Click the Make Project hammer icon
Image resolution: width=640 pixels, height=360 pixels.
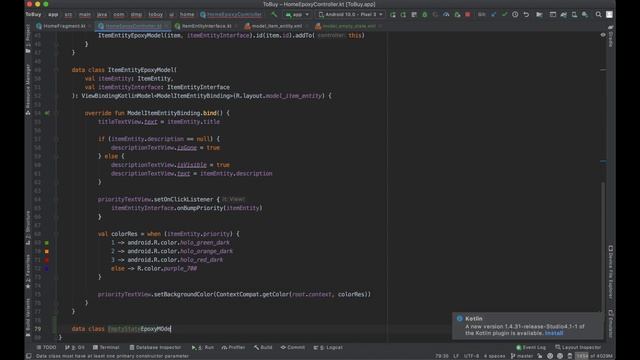point(274,14)
